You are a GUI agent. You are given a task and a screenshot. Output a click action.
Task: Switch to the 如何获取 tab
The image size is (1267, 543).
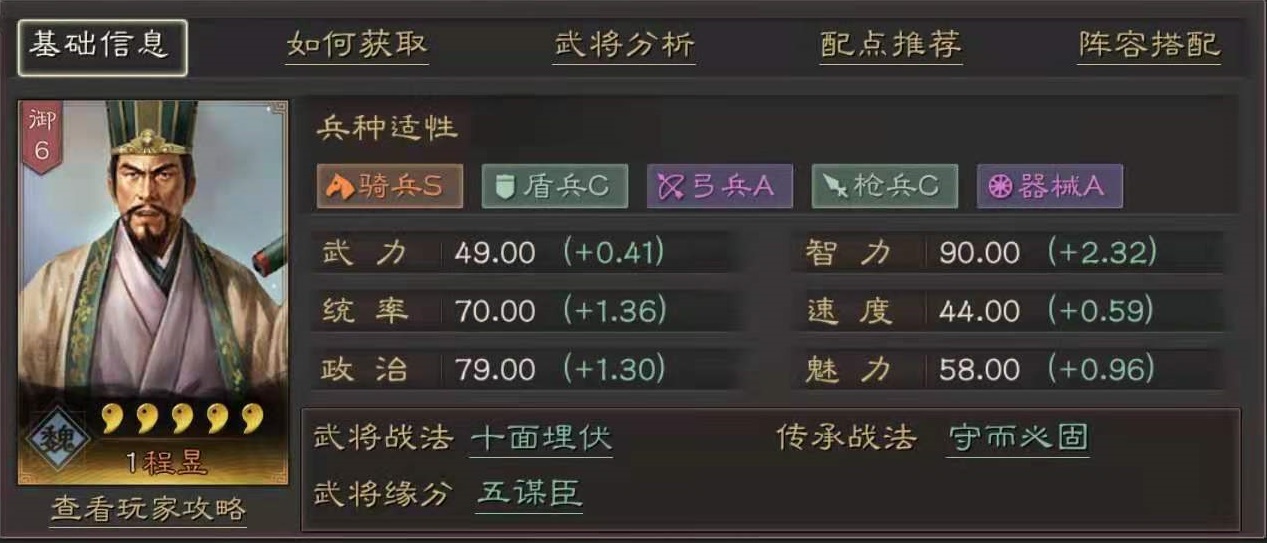tap(357, 46)
